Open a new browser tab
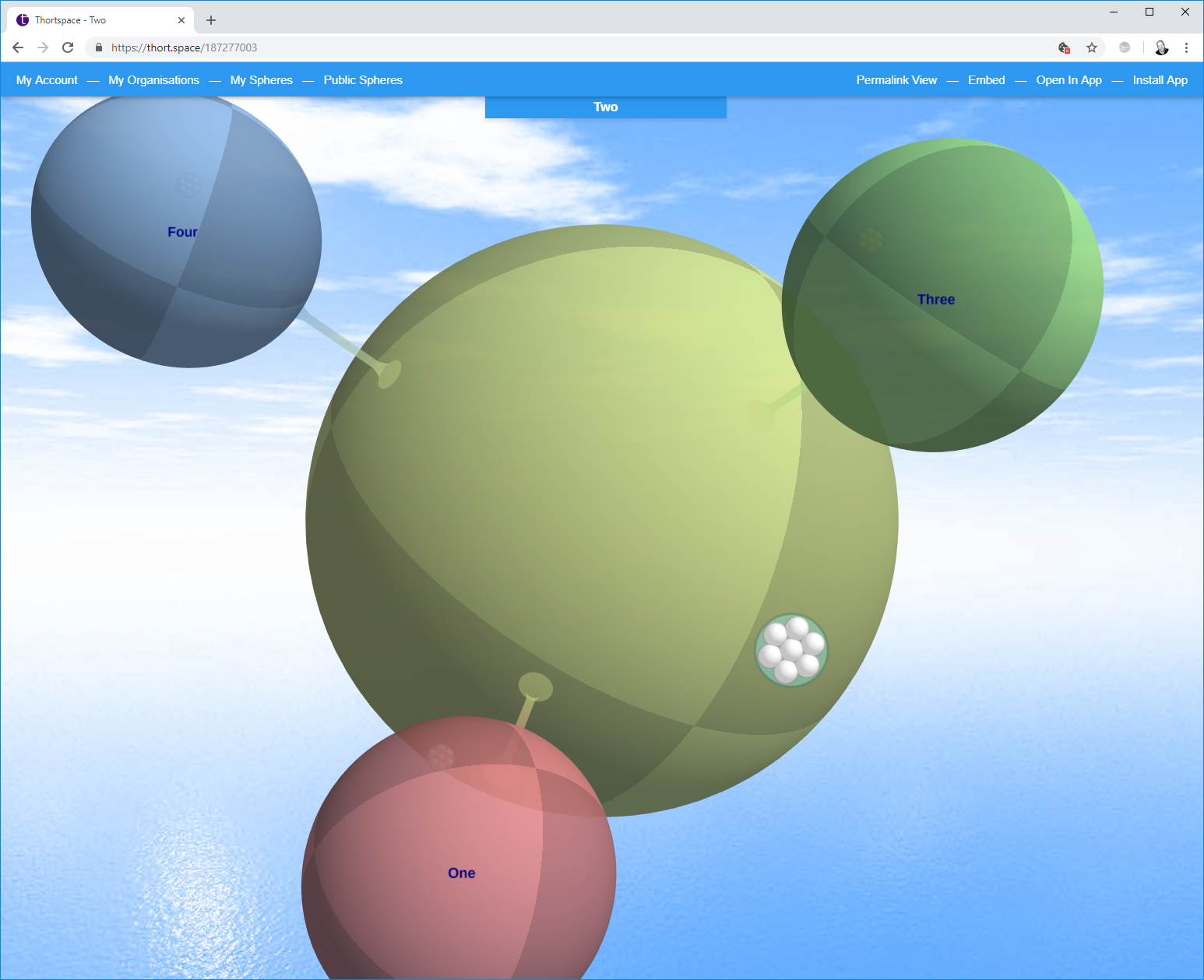This screenshot has height=980, width=1204. tap(211, 20)
